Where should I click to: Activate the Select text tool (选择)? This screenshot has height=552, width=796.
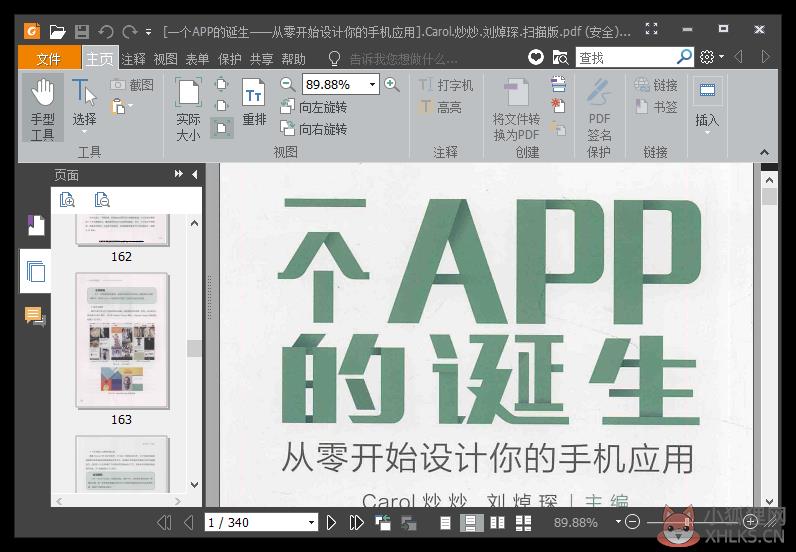[84, 106]
